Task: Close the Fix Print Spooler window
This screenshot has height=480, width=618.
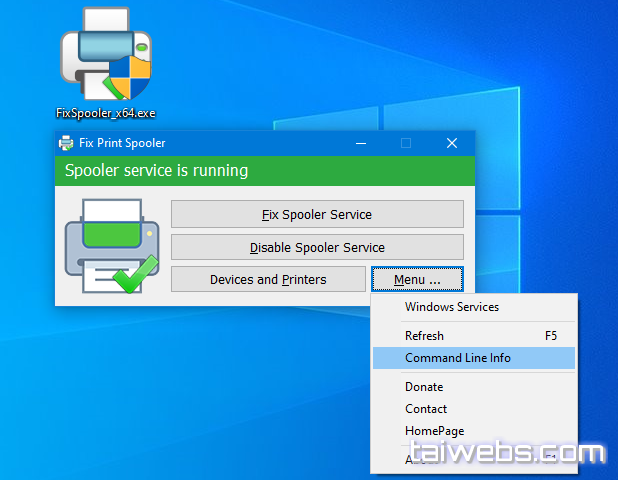Action: 452,143
